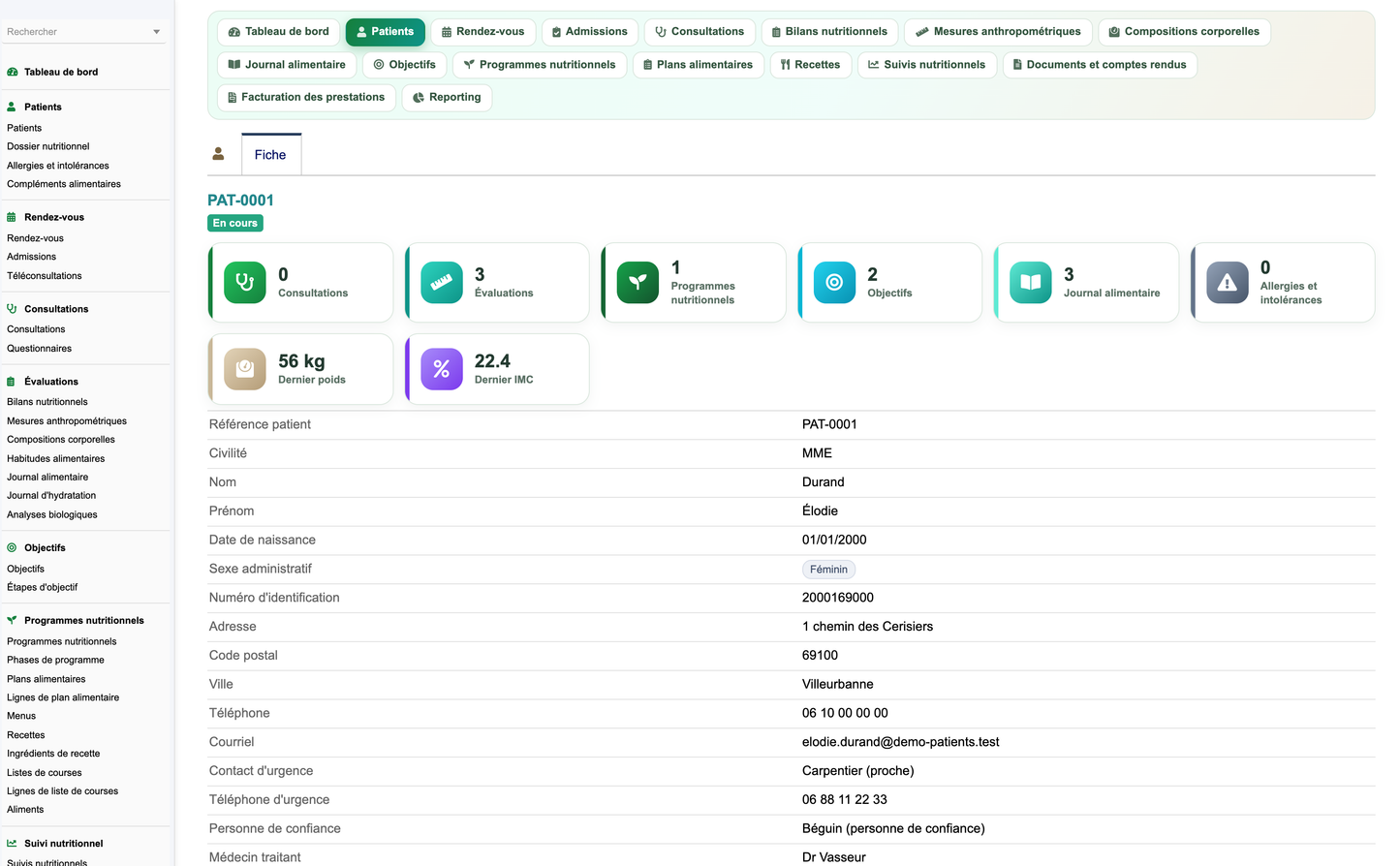This screenshot has width=1400, height=866.
Task: Open the Programmes nutritionnels top navigation tab
Action: [x=540, y=65]
